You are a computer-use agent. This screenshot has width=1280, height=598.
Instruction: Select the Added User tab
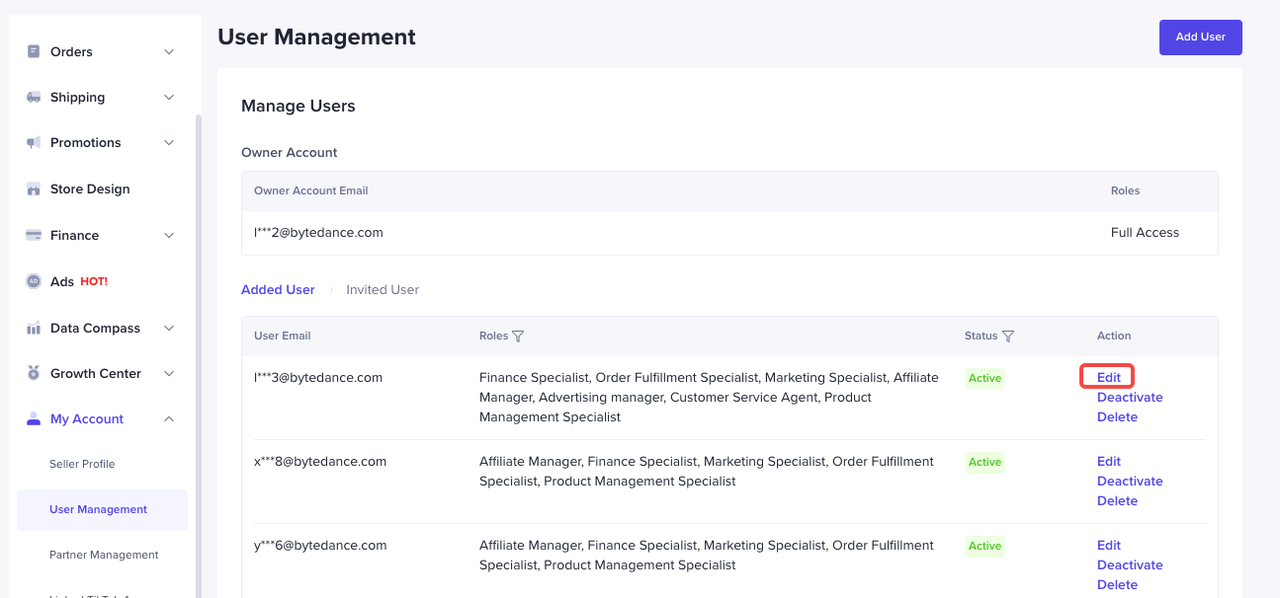point(278,290)
